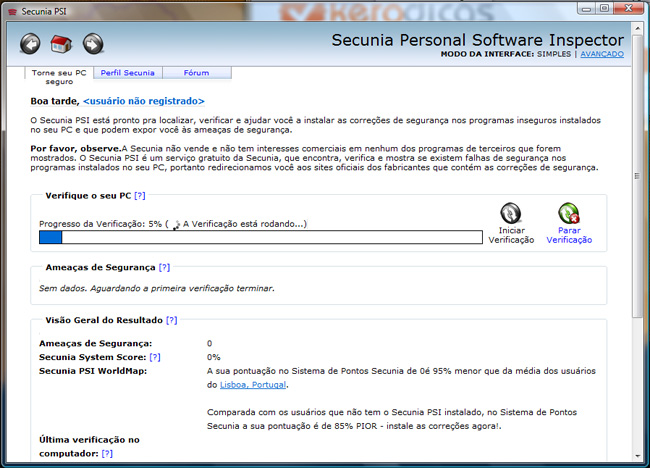The height and width of the screenshot is (468, 650).
Task: Maximize the Secunia PSI window
Action: 604,9
